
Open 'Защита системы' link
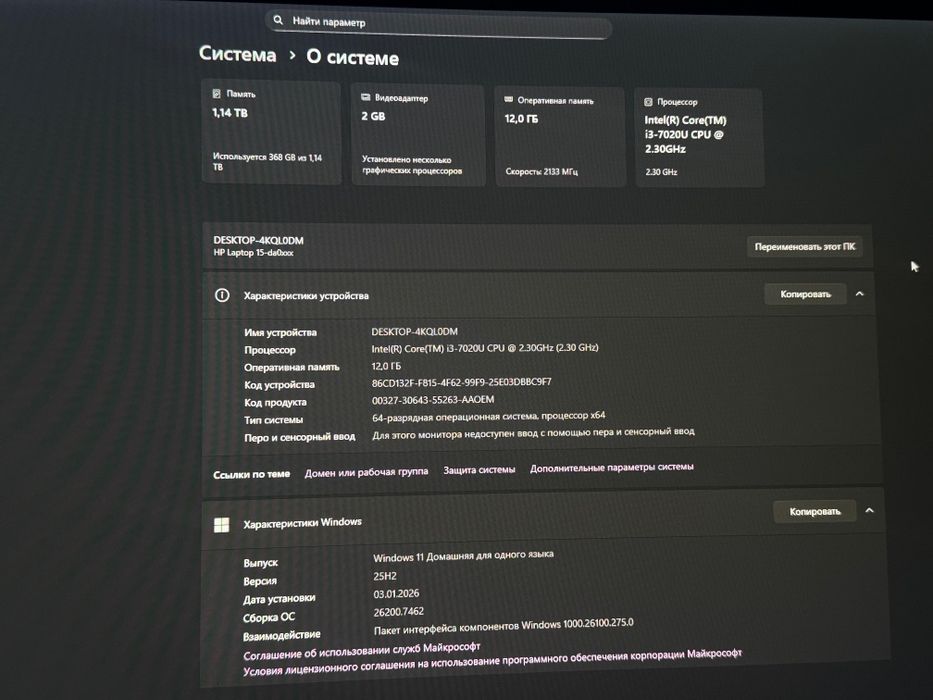[479, 470]
